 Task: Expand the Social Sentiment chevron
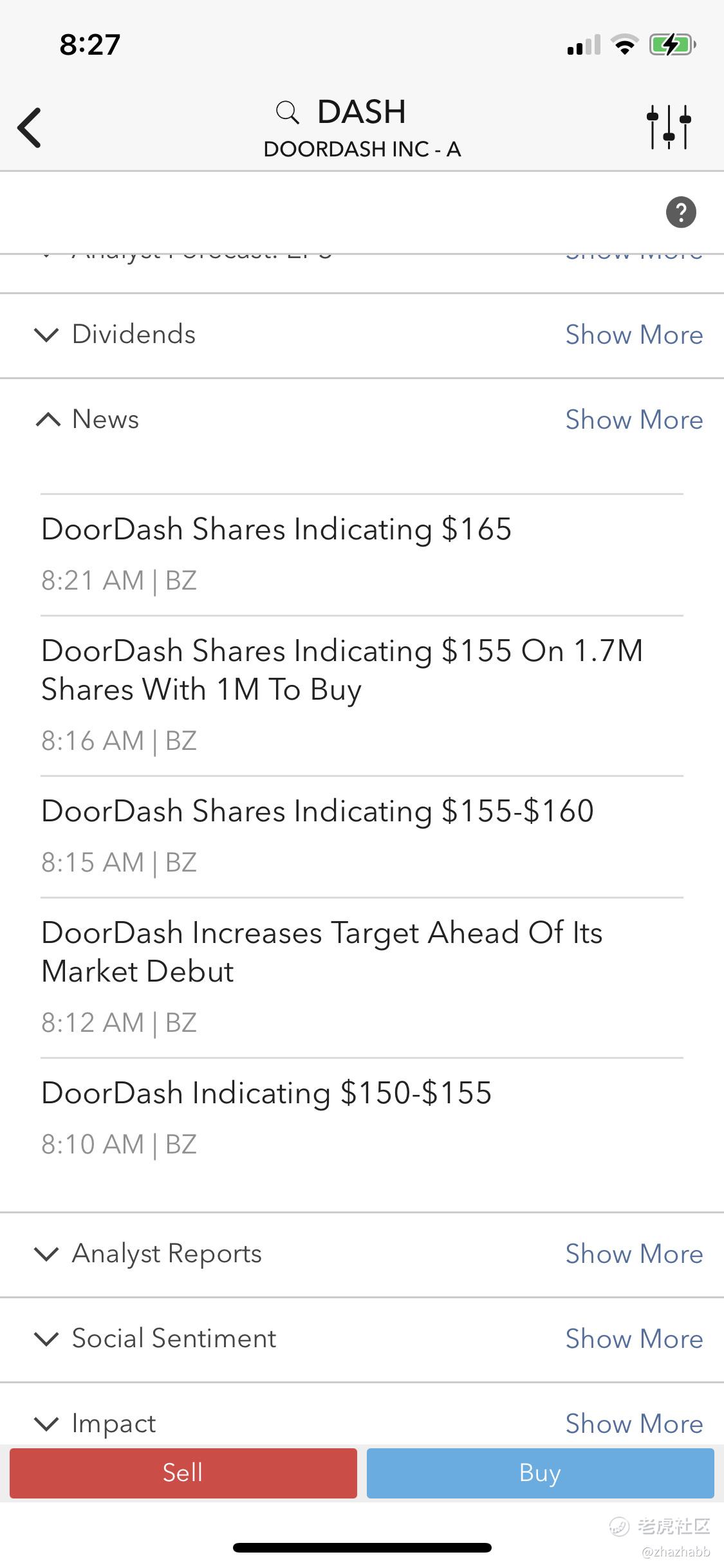pos(46,1339)
